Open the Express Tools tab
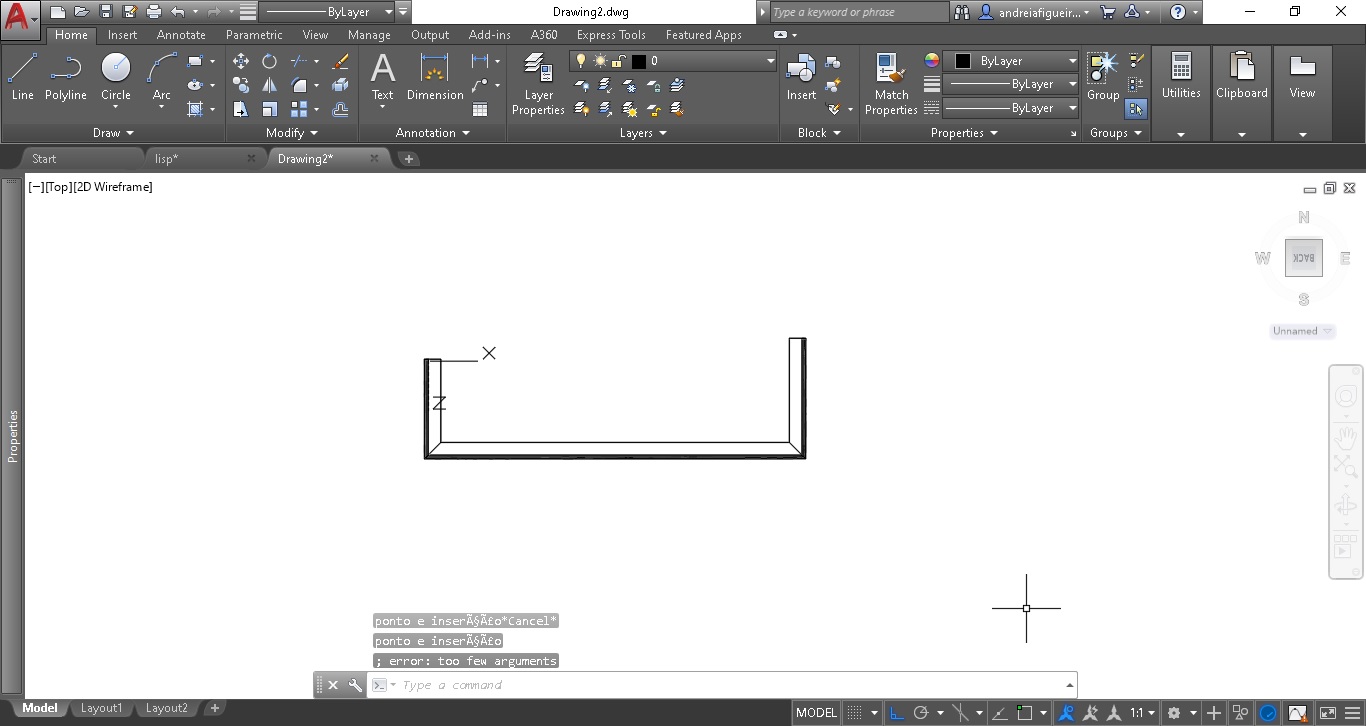Image resolution: width=1366 pixels, height=726 pixels. (610, 35)
